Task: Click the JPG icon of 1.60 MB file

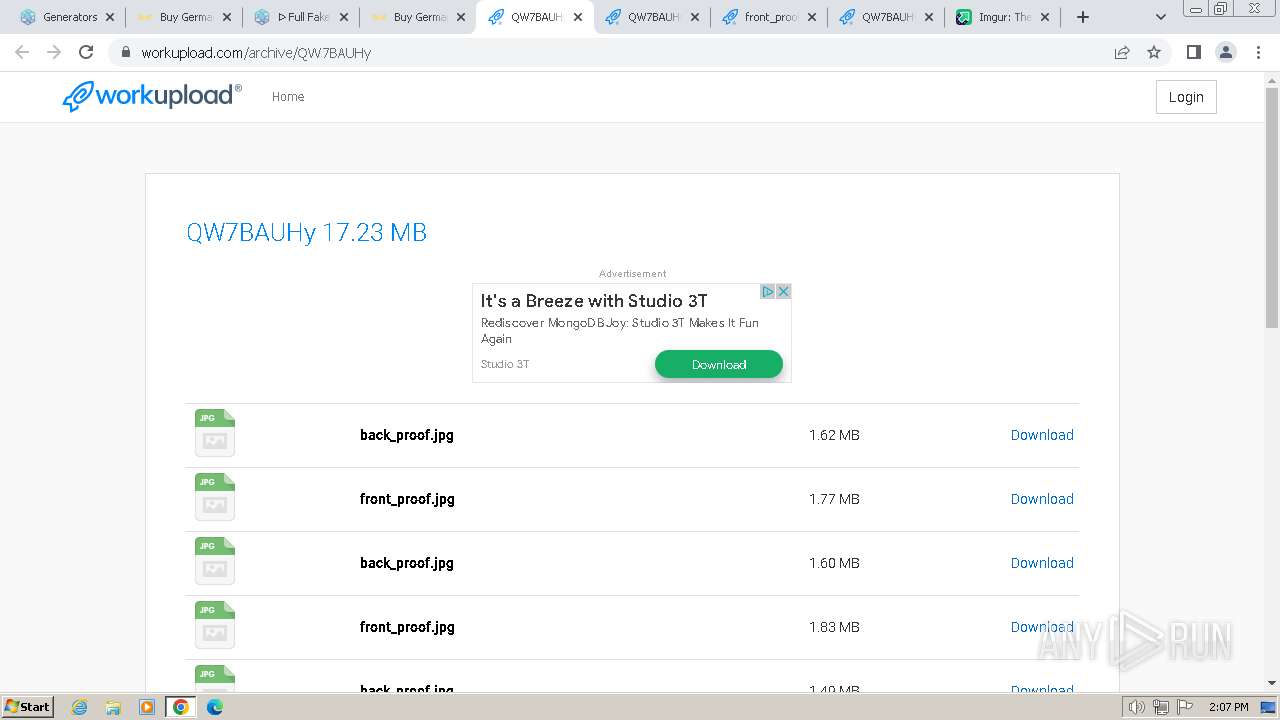Action: pos(215,561)
